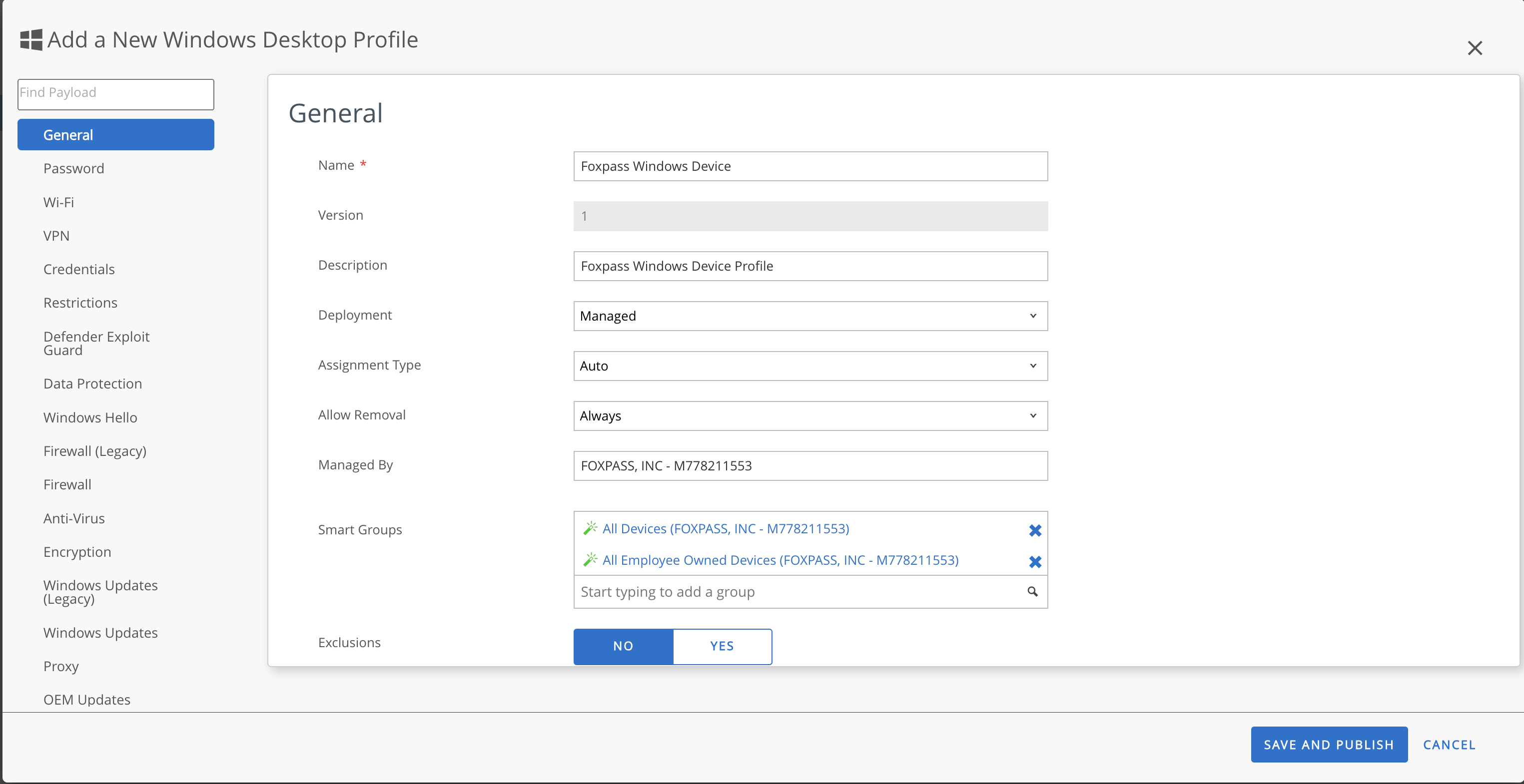This screenshot has width=1524, height=784.
Task: Open the Encryption payload
Action: point(77,552)
